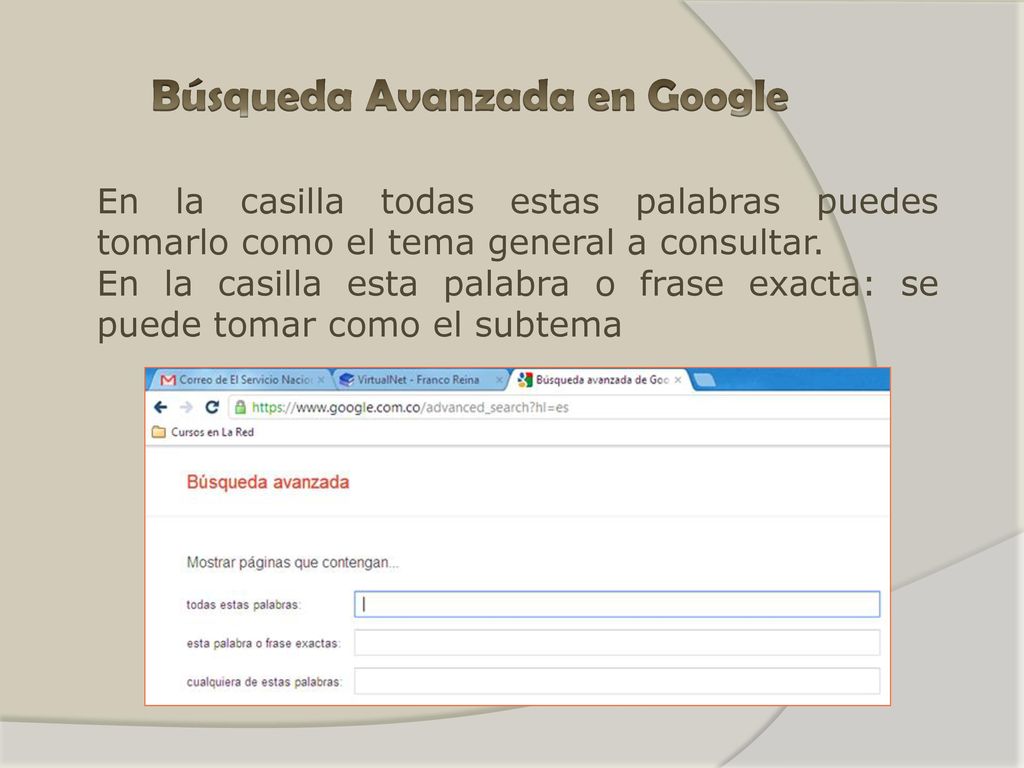
Task: Click the esta palabra o frase exactas field
Action: [x=617, y=643]
